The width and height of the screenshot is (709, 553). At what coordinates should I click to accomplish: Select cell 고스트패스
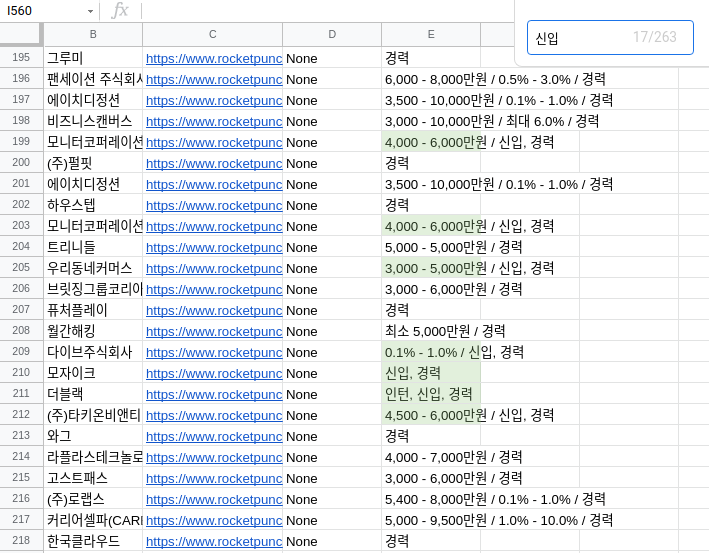[93, 478]
